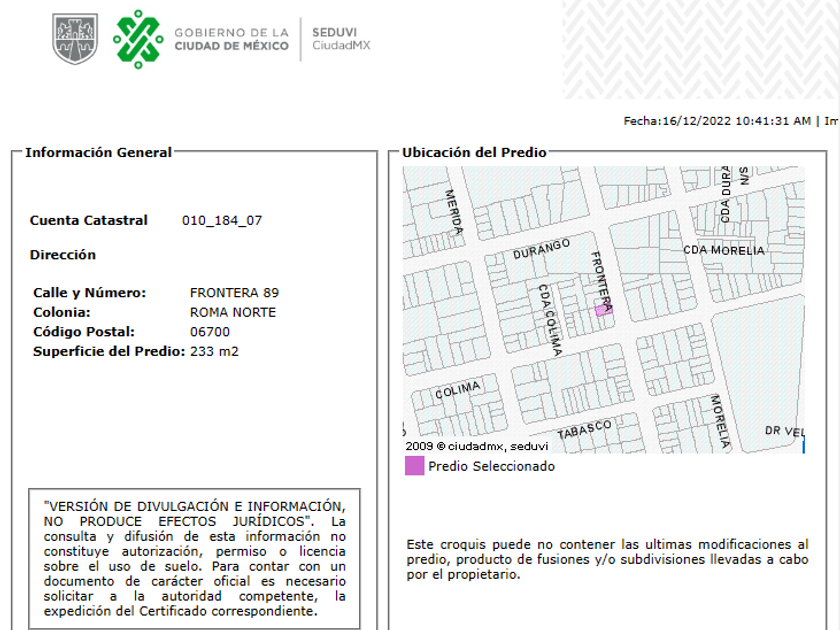
Task: Click the CDA MORELIA street label on map
Action: (x=724, y=250)
